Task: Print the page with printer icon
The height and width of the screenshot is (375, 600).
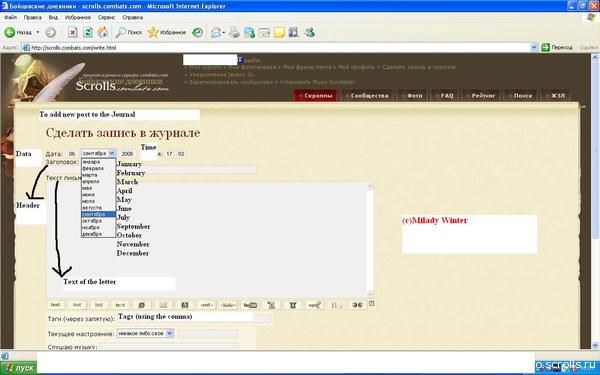Action: pos(234,33)
